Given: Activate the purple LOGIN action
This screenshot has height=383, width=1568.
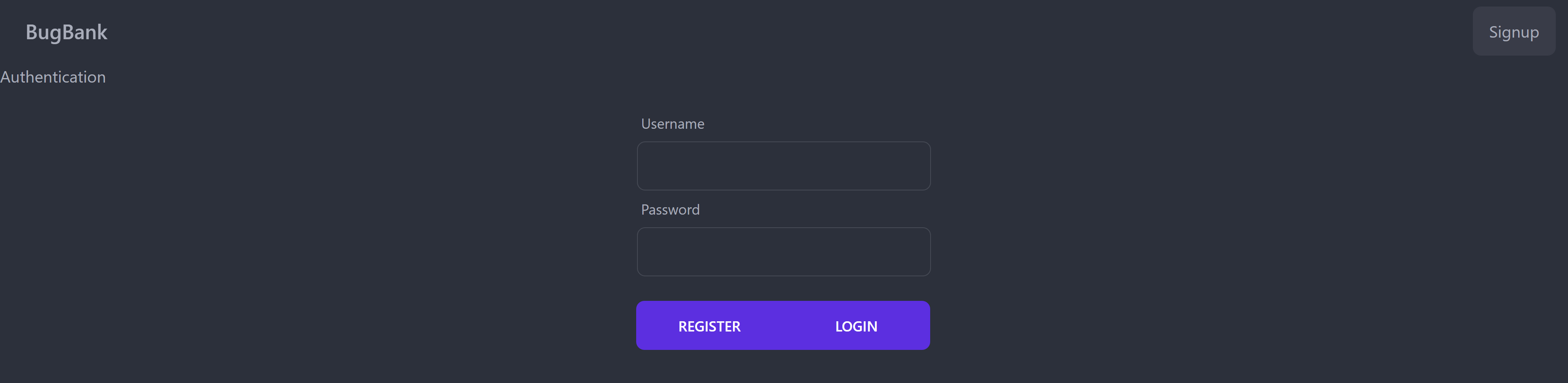Looking at the screenshot, I should 856,326.
